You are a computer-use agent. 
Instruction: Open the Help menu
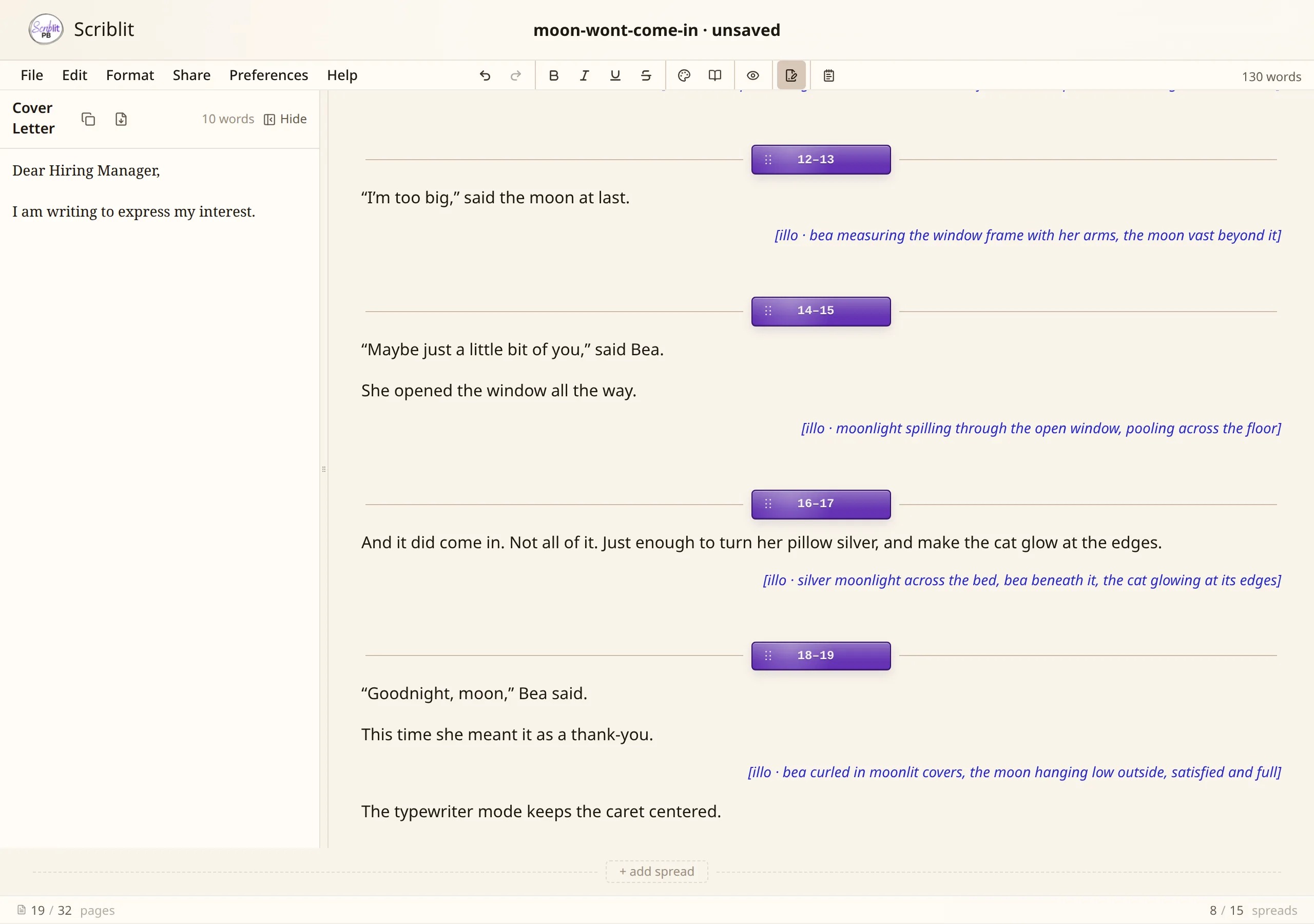(x=342, y=75)
